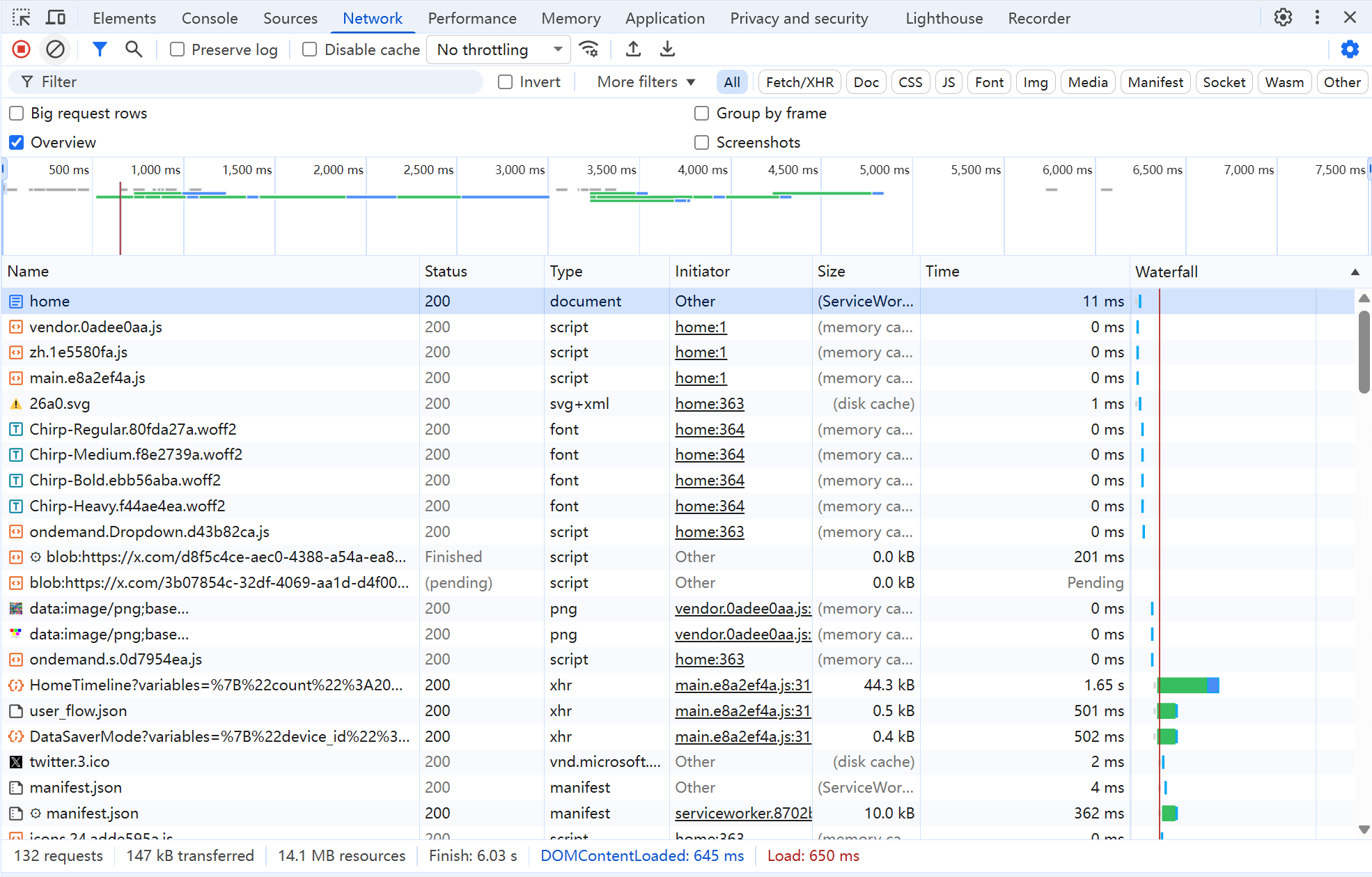Switch to the Performance tab

pos(471,19)
